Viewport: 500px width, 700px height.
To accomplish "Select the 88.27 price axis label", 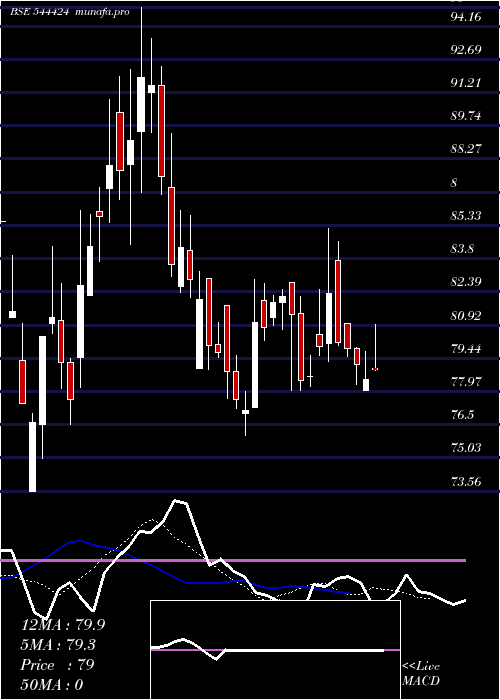I will point(466,149).
